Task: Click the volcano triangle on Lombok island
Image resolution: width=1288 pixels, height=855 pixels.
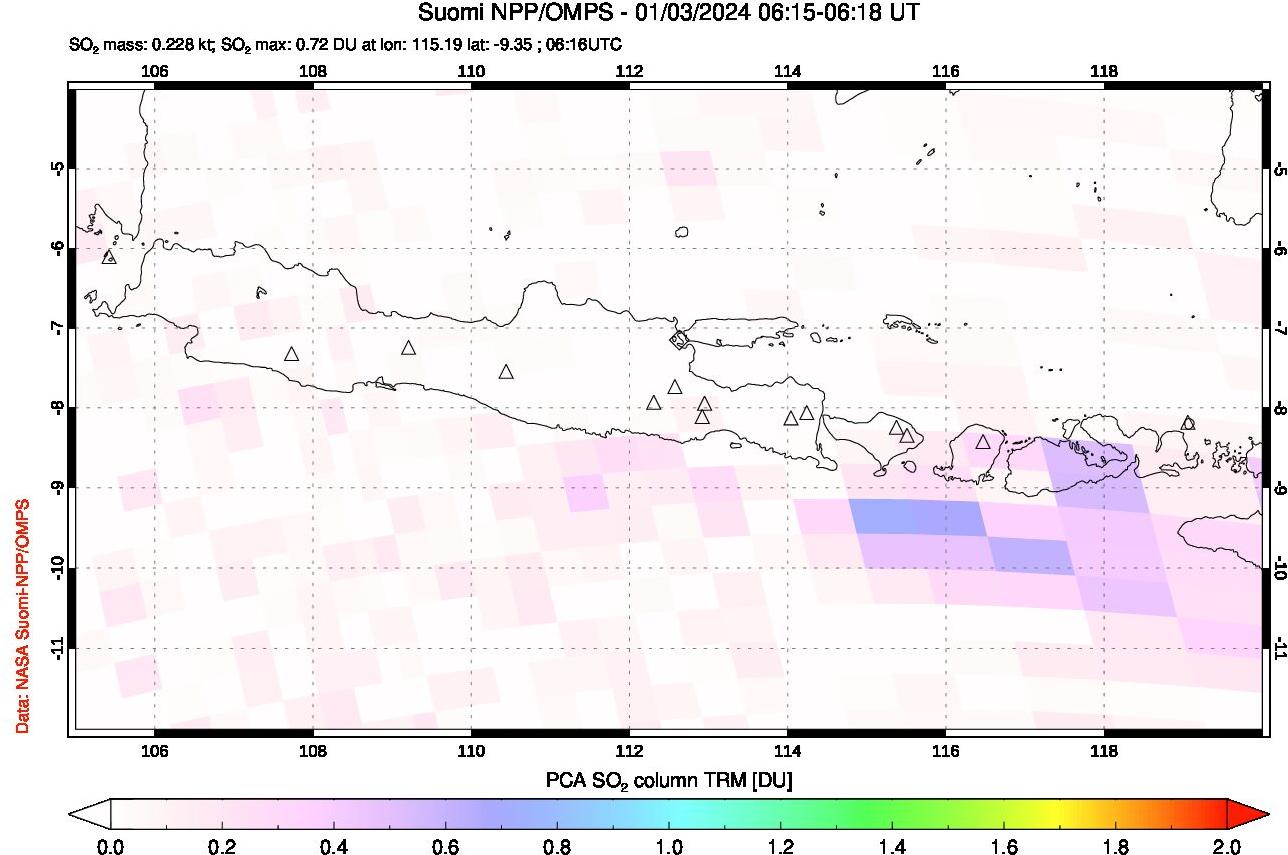Action: (983, 442)
